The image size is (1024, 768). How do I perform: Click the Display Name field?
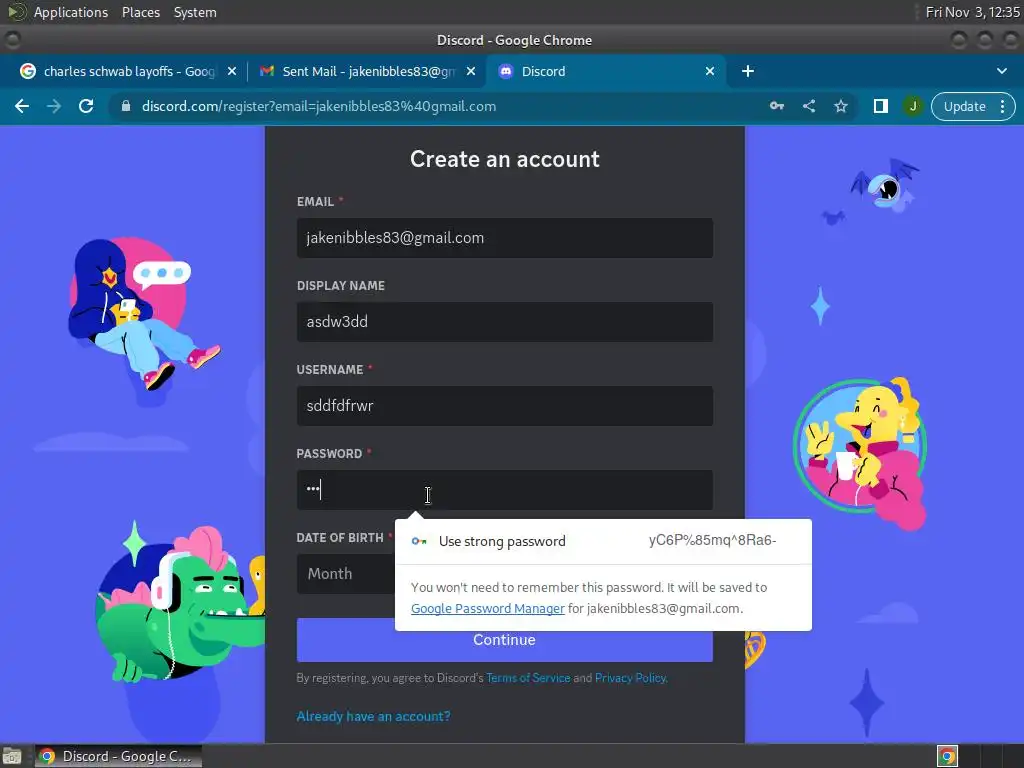pyautogui.click(x=504, y=321)
